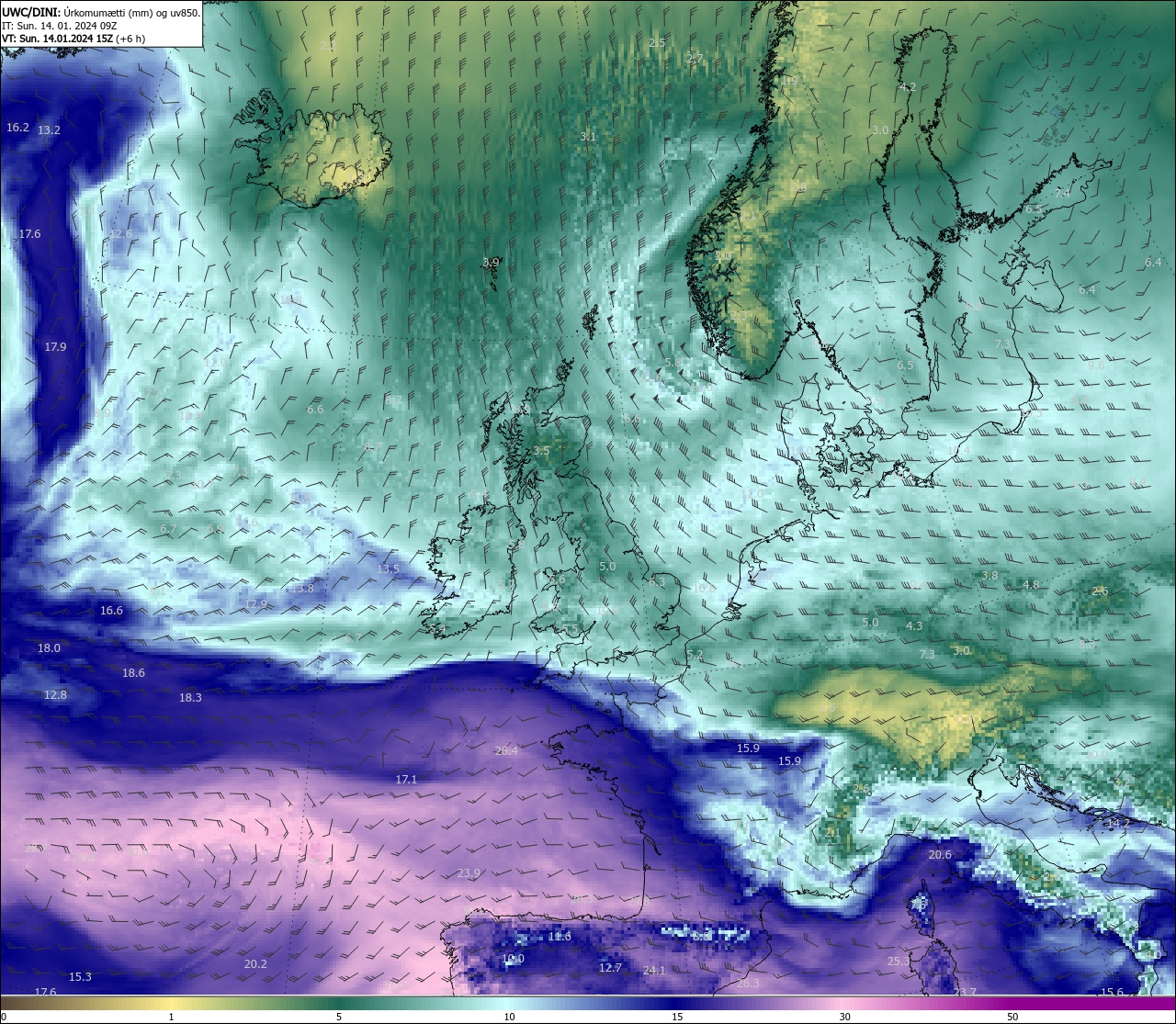Select the 16.2 value label
This screenshot has height=1024, width=1176.
[x=17, y=128]
